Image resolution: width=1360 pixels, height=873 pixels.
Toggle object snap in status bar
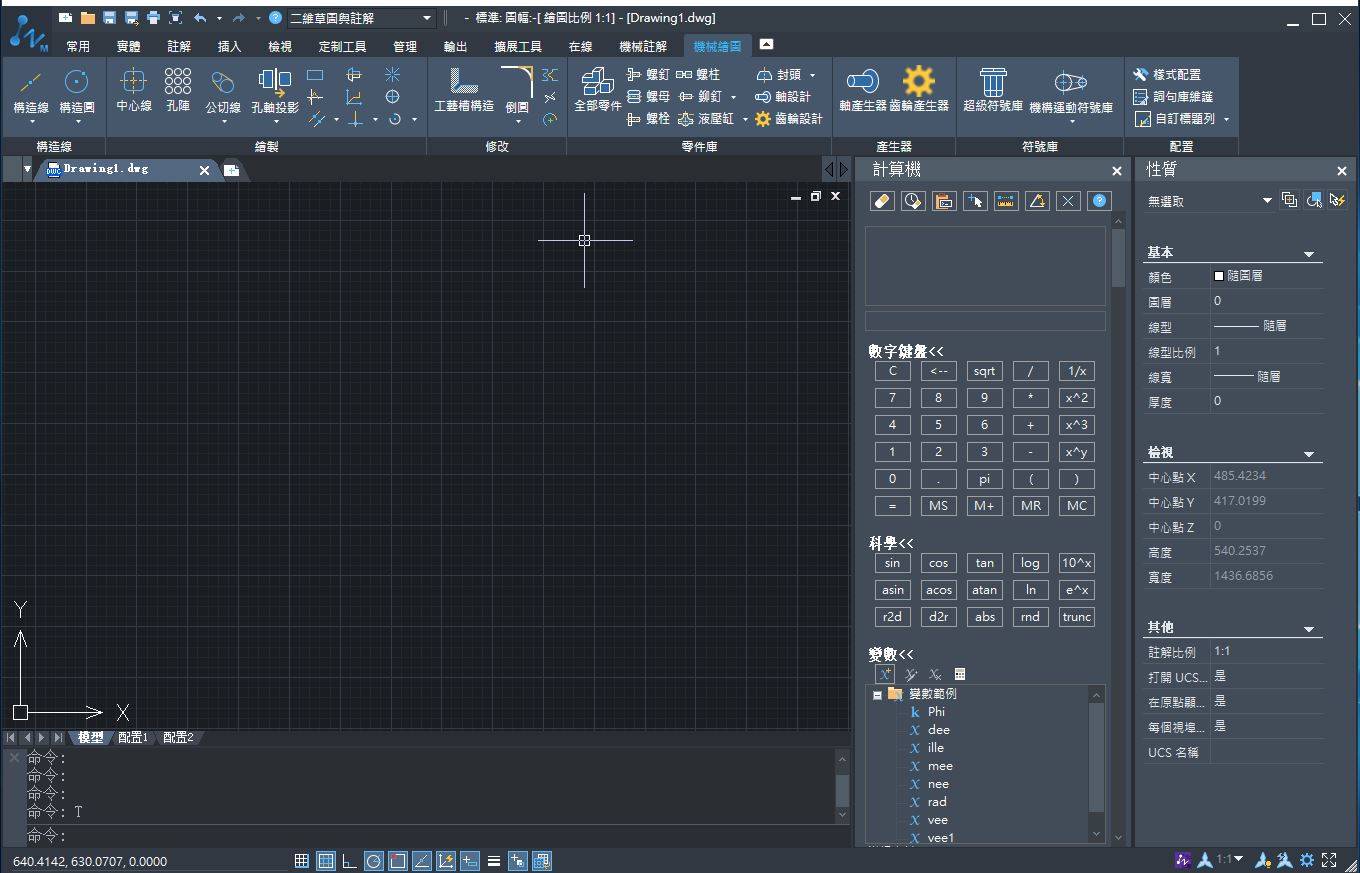pyautogui.click(x=397, y=861)
